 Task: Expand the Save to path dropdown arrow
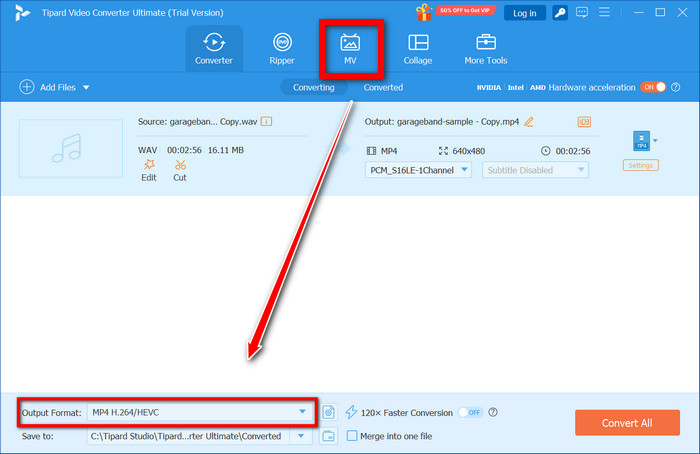(301, 436)
